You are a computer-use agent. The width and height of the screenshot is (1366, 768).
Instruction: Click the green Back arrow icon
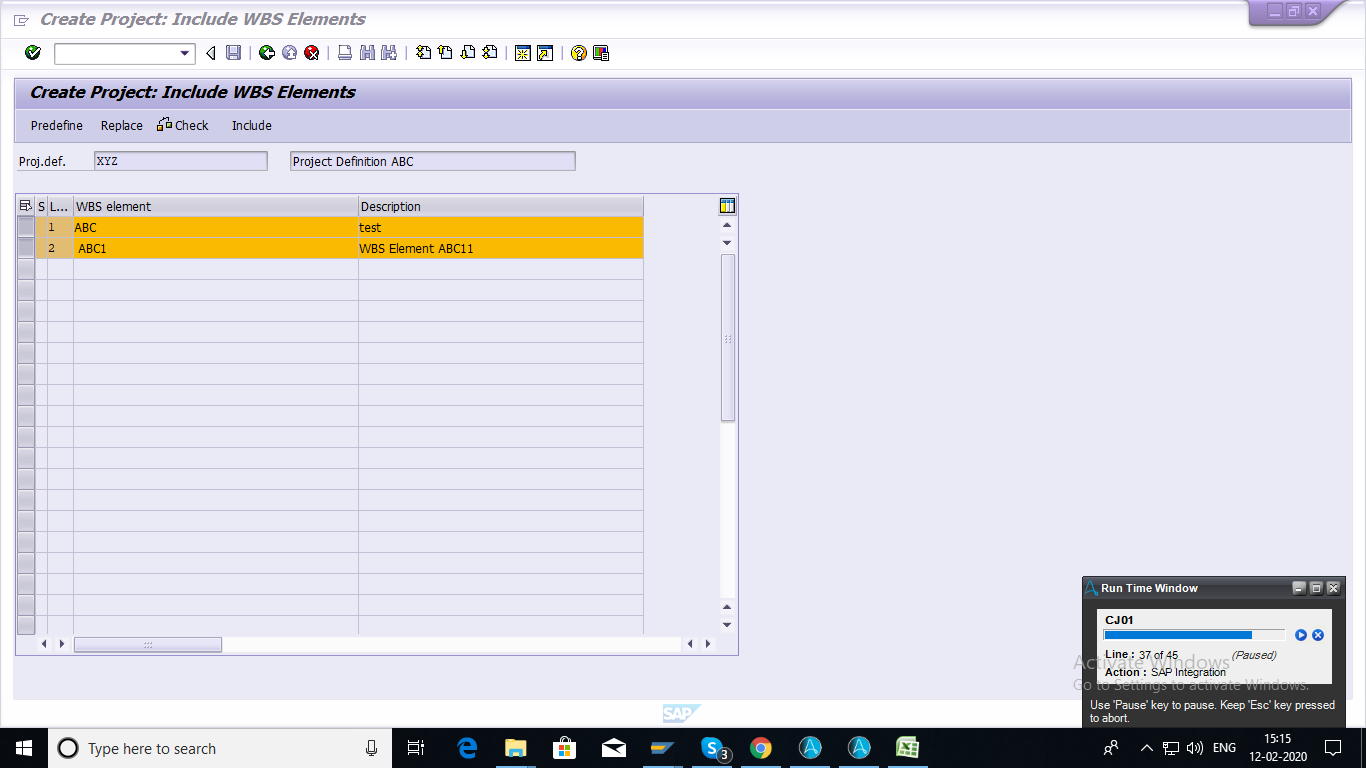[x=267, y=53]
